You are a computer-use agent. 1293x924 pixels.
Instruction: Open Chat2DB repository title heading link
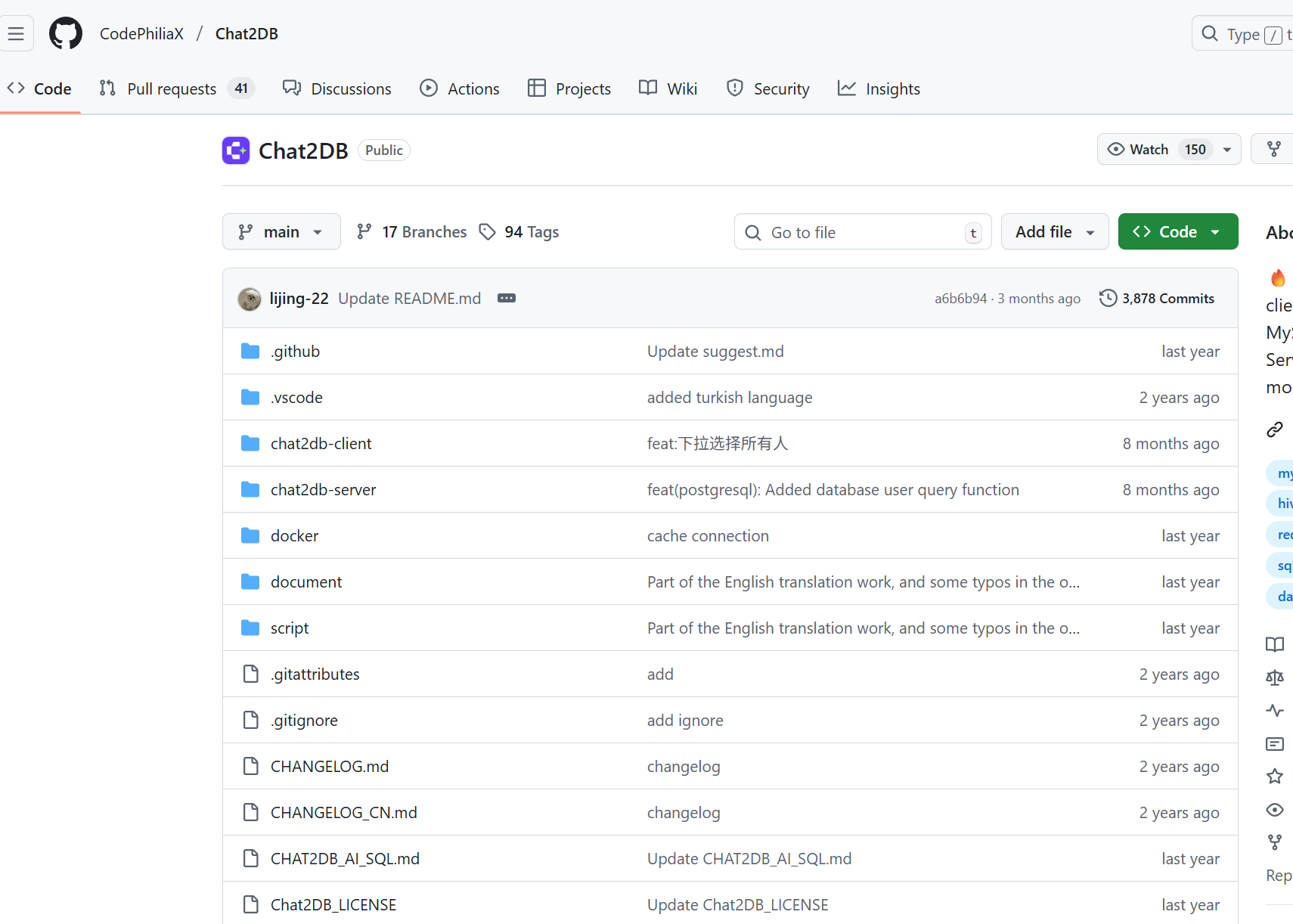point(303,150)
